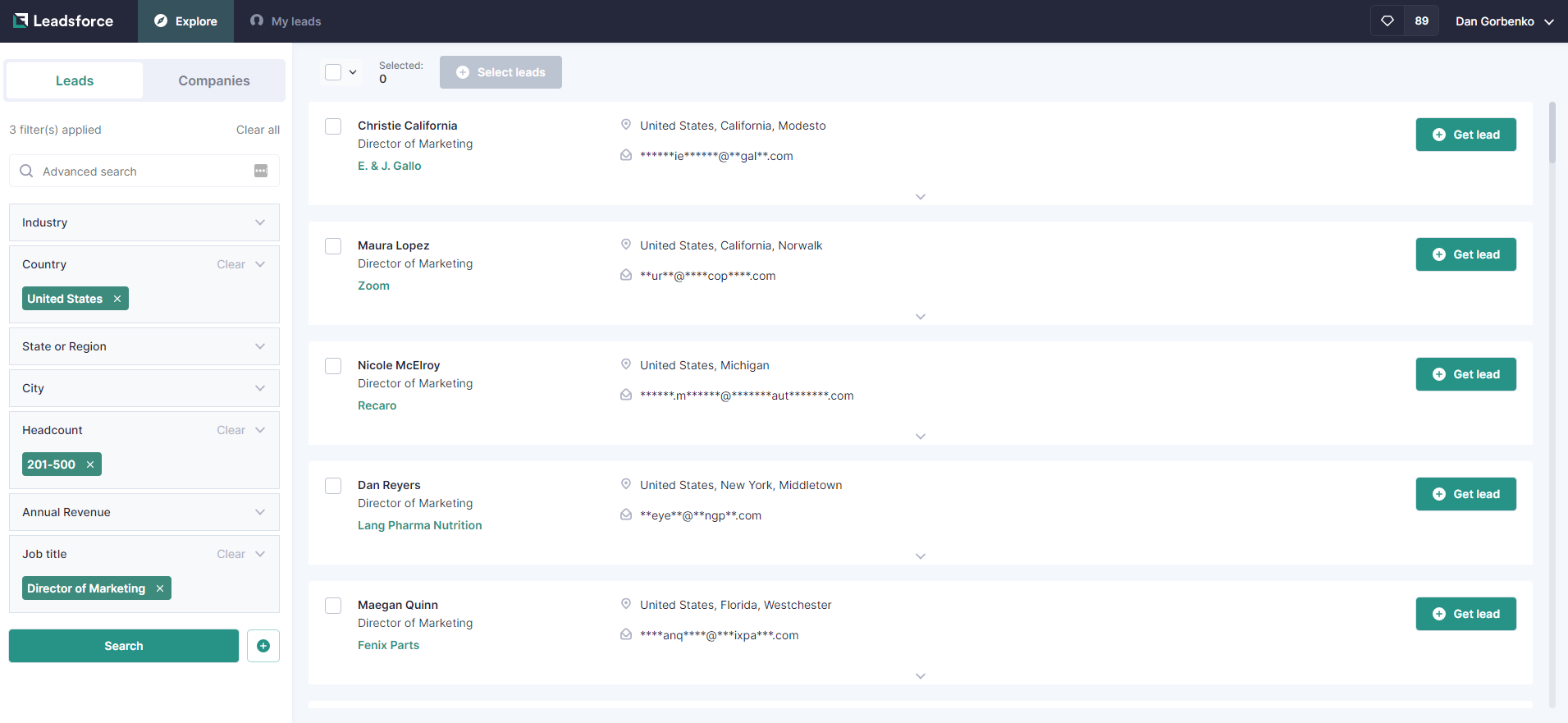The width and height of the screenshot is (1568, 723).
Task: Clear the Headcount filter
Action: pos(231,430)
